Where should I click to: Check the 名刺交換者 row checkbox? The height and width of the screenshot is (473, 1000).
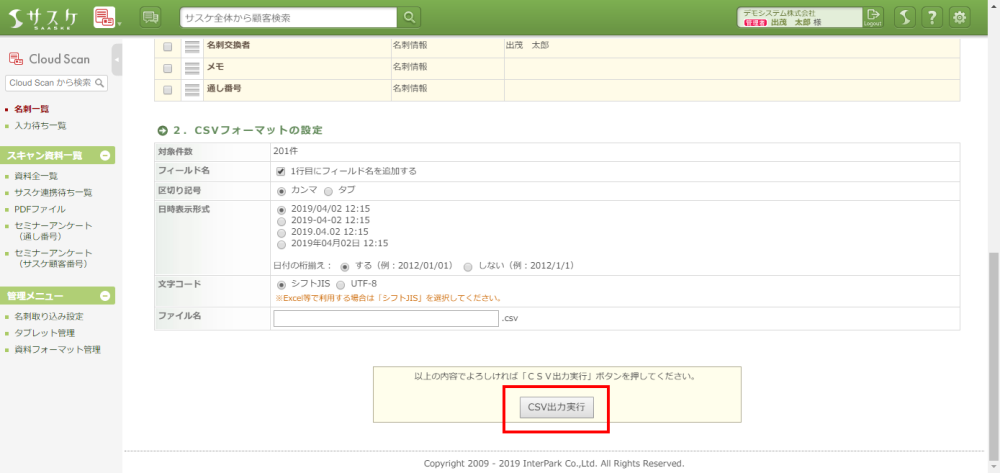[167, 46]
